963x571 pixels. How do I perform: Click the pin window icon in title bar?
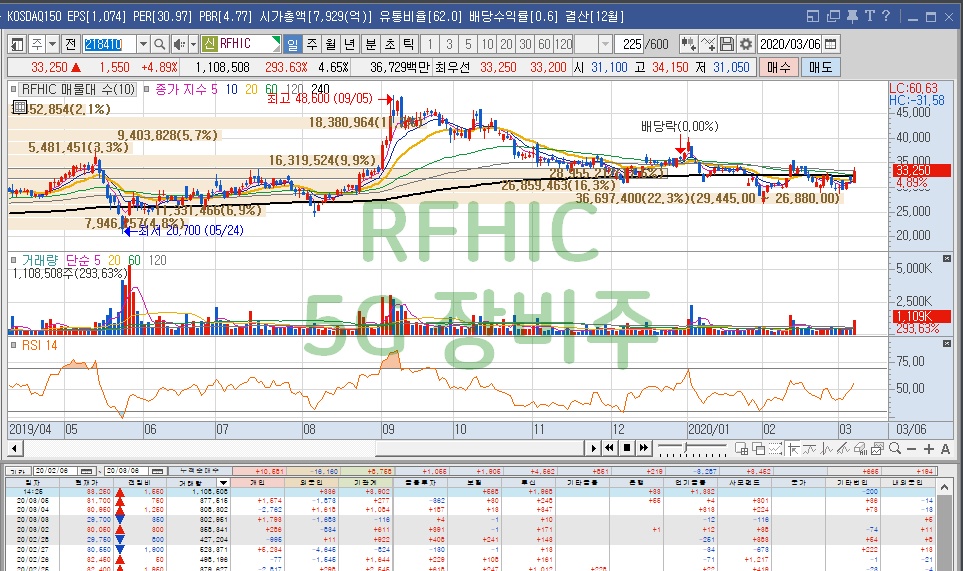pyautogui.click(x=852, y=17)
